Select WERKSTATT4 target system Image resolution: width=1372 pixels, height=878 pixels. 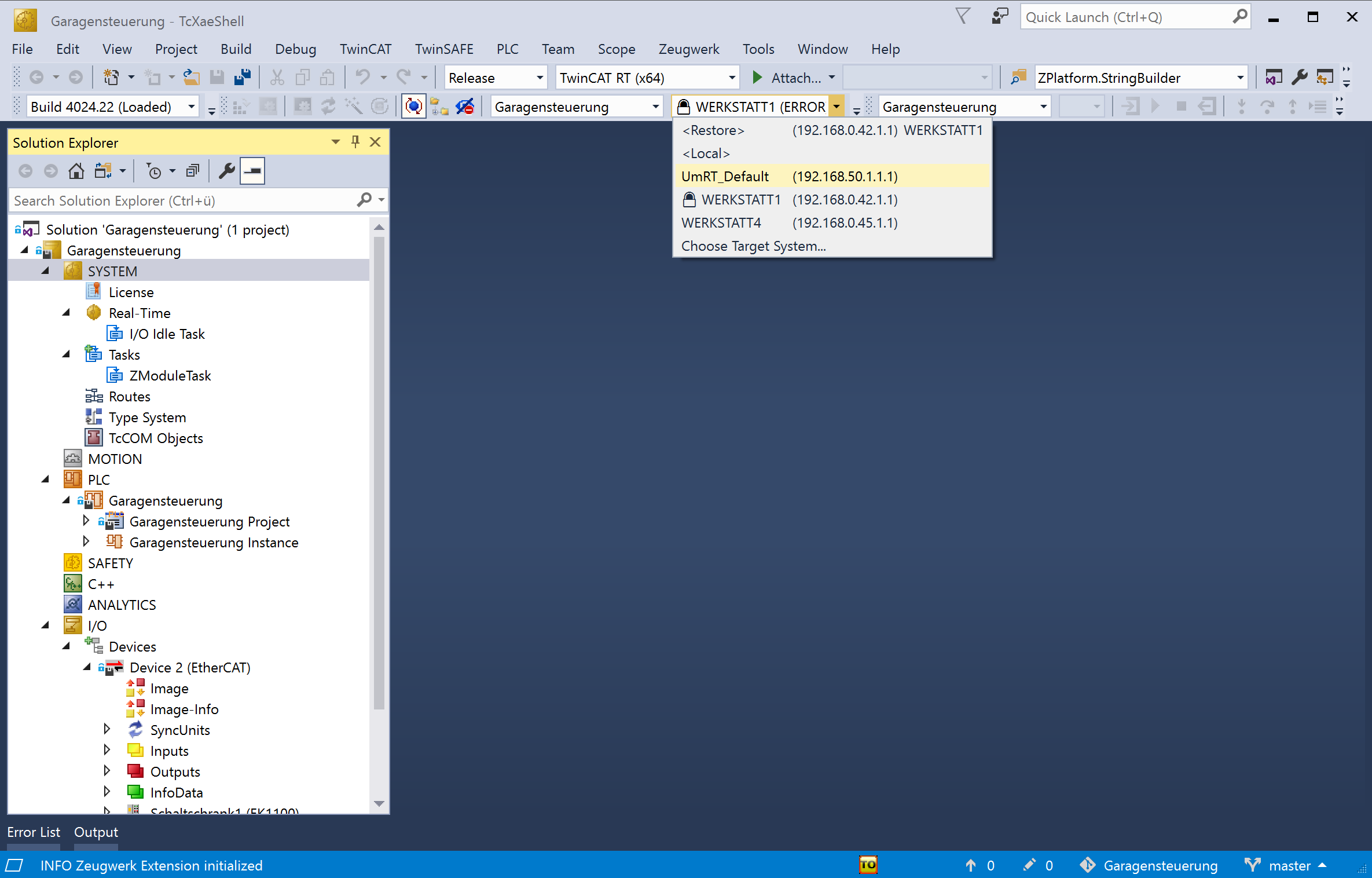tap(832, 223)
